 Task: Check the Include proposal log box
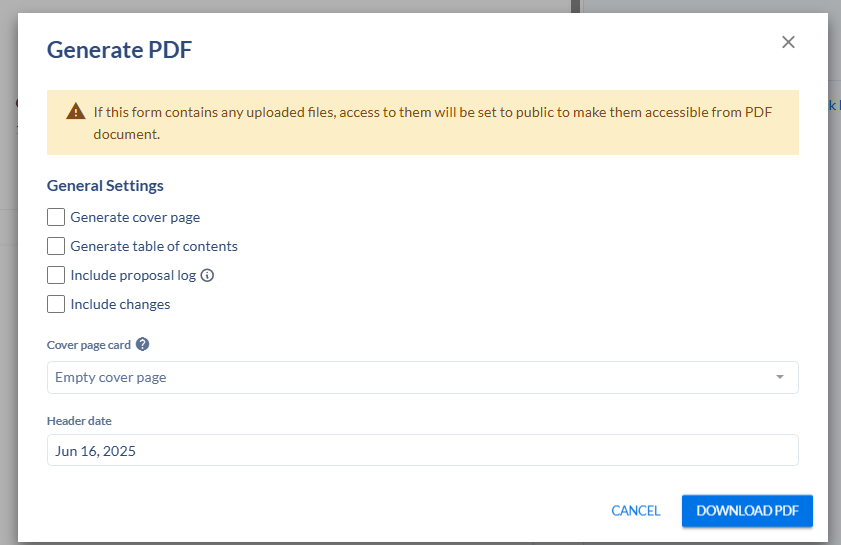[56, 275]
